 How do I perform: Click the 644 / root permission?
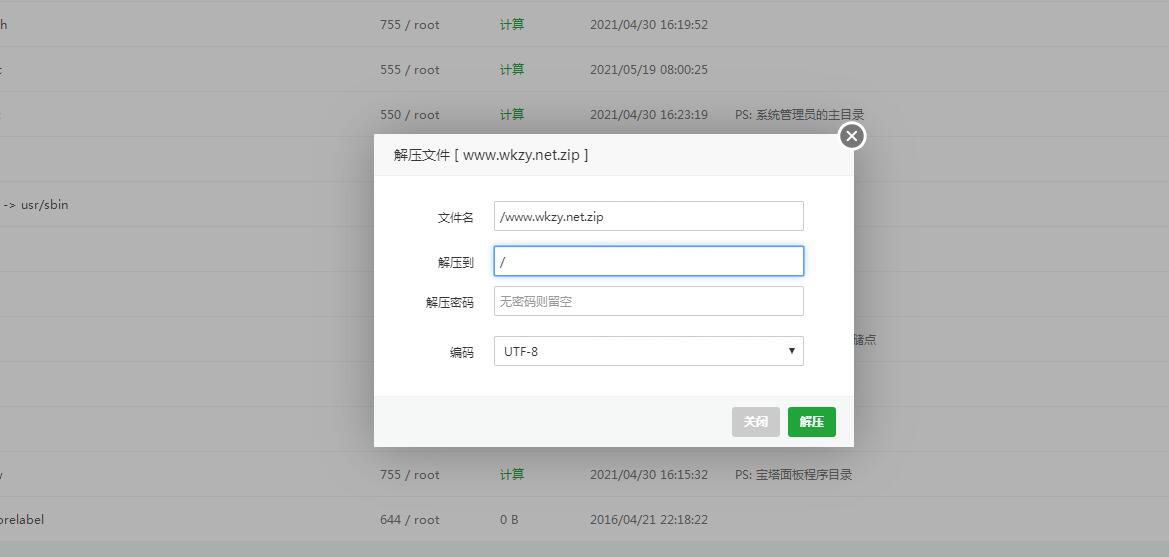[x=409, y=519]
